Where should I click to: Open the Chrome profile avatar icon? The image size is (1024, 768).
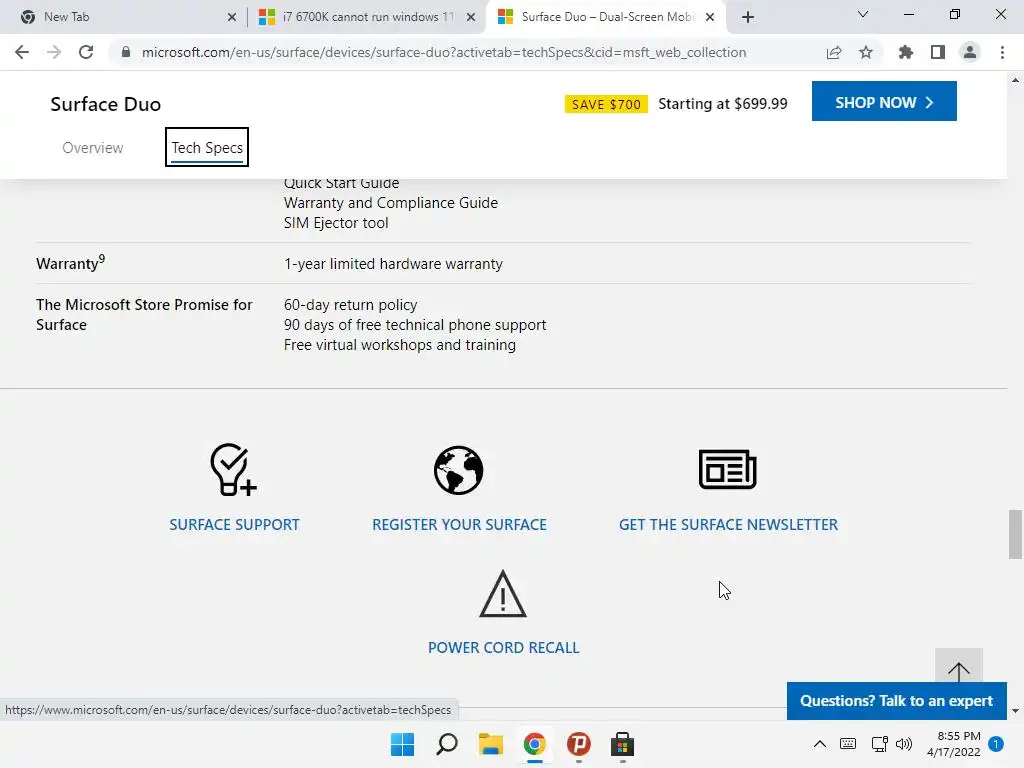(970, 52)
